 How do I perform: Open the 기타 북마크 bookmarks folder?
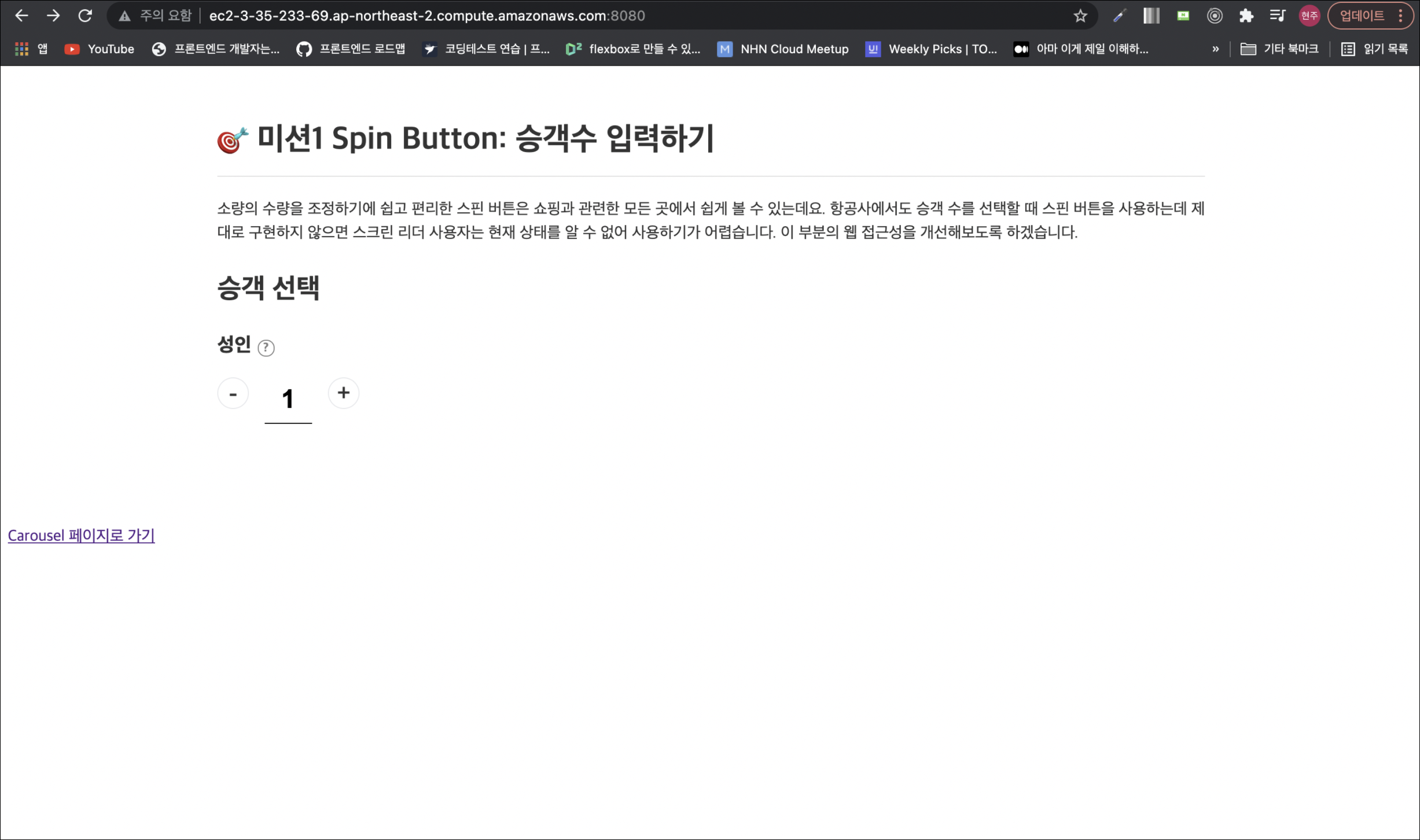[x=1279, y=49]
